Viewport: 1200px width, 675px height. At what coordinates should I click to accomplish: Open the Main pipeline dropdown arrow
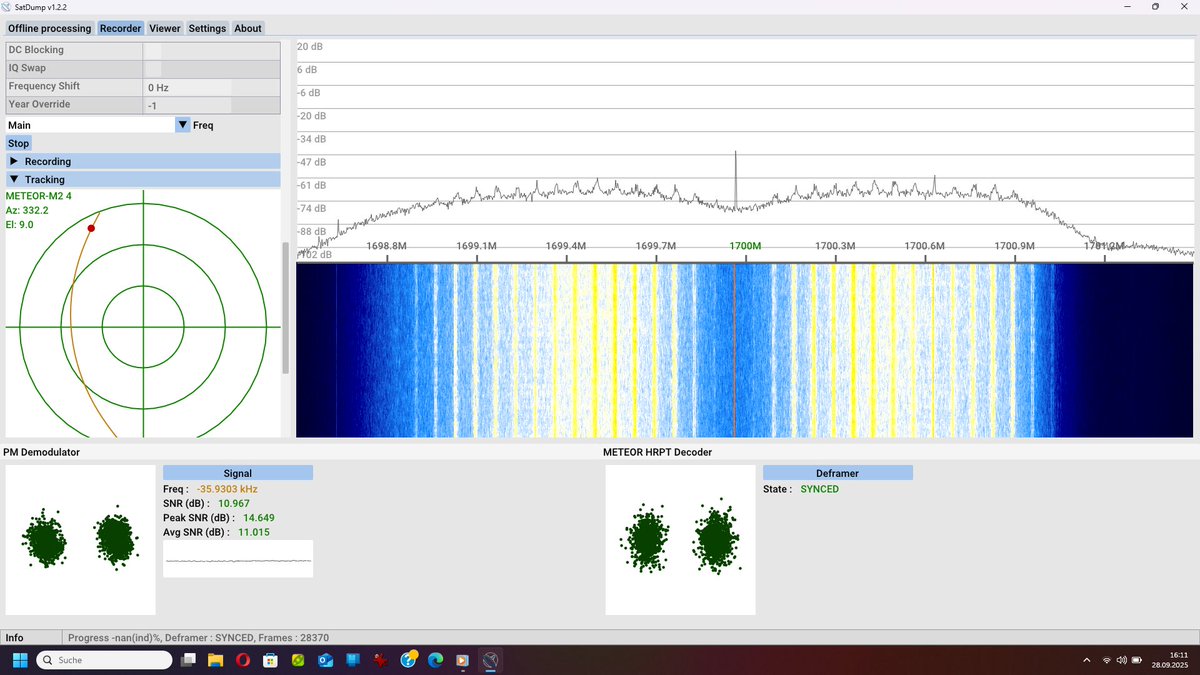[x=183, y=125]
